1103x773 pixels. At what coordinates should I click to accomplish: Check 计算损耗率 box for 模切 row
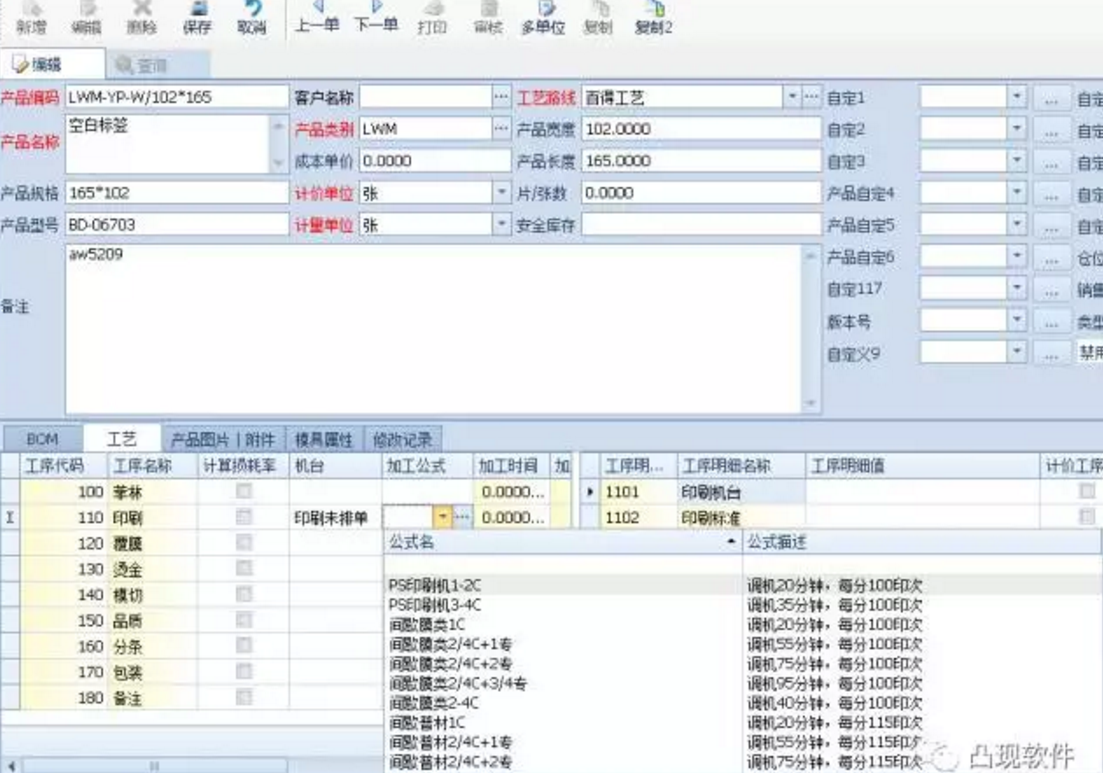point(243,595)
